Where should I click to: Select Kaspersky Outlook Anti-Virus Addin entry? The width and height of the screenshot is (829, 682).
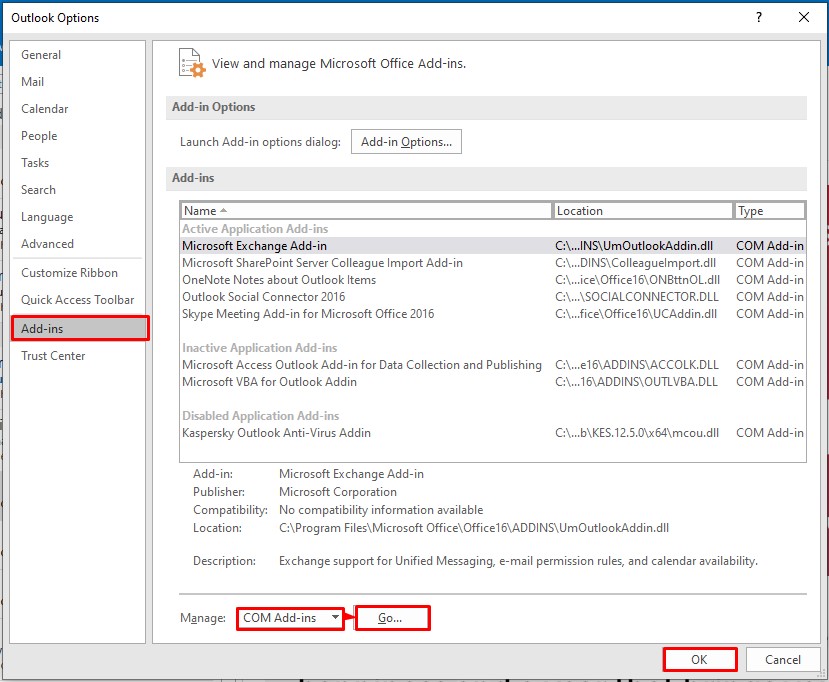click(276, 433)
